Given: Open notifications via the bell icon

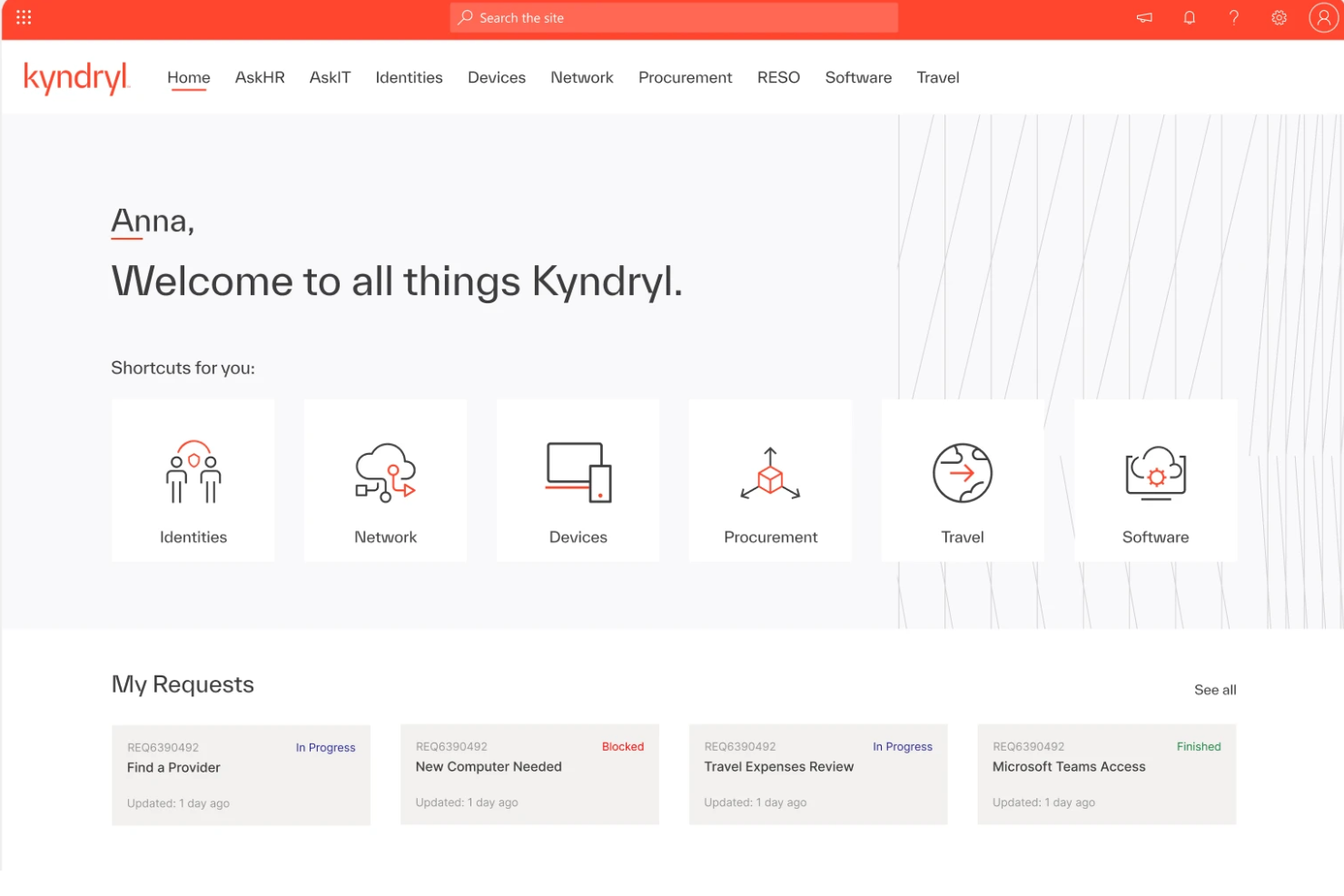Looking at the screenshot, I should tap(1189, 17).
